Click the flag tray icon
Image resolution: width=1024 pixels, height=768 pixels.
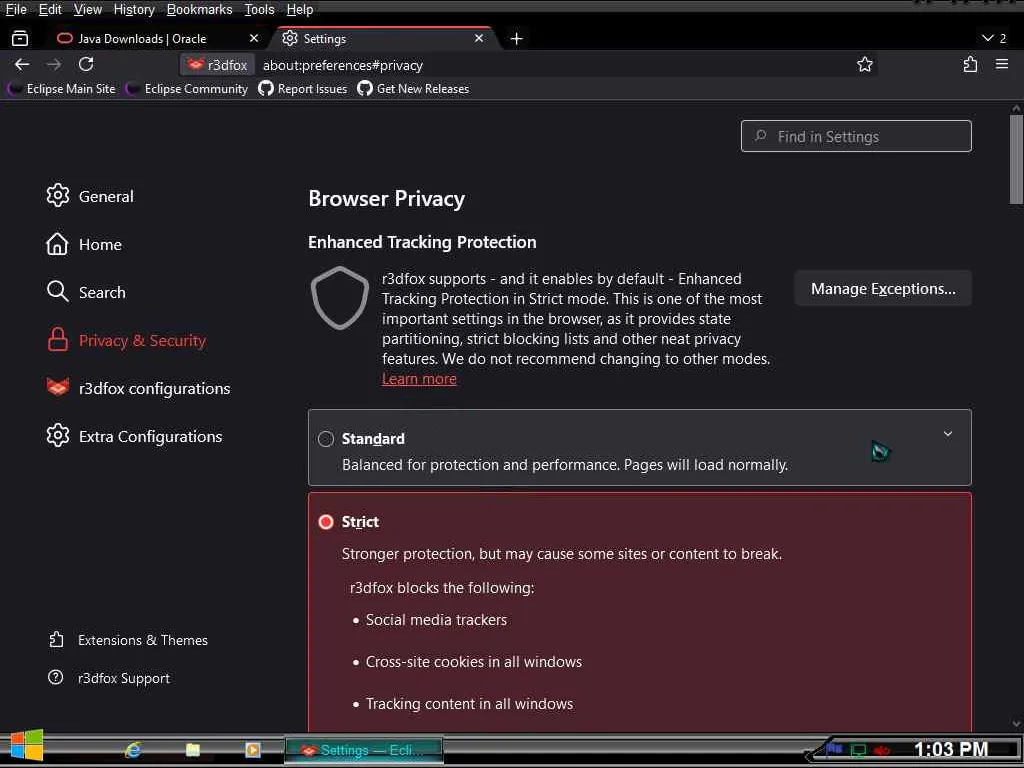(x=834, y=748)
